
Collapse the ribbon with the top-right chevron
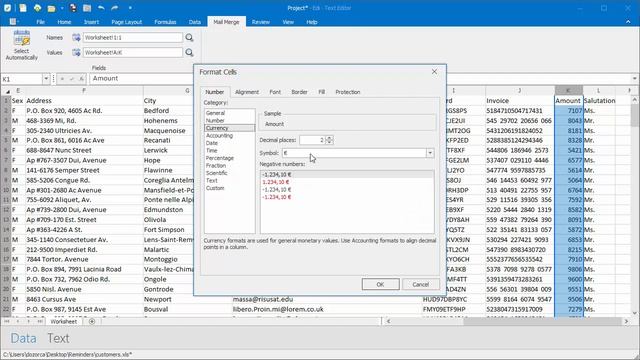(x=628, y=22)
